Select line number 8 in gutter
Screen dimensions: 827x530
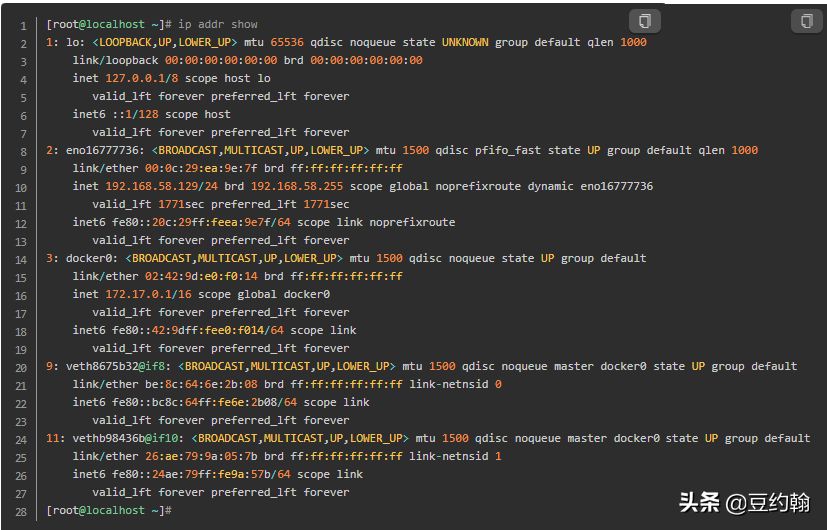pos(23,152)
